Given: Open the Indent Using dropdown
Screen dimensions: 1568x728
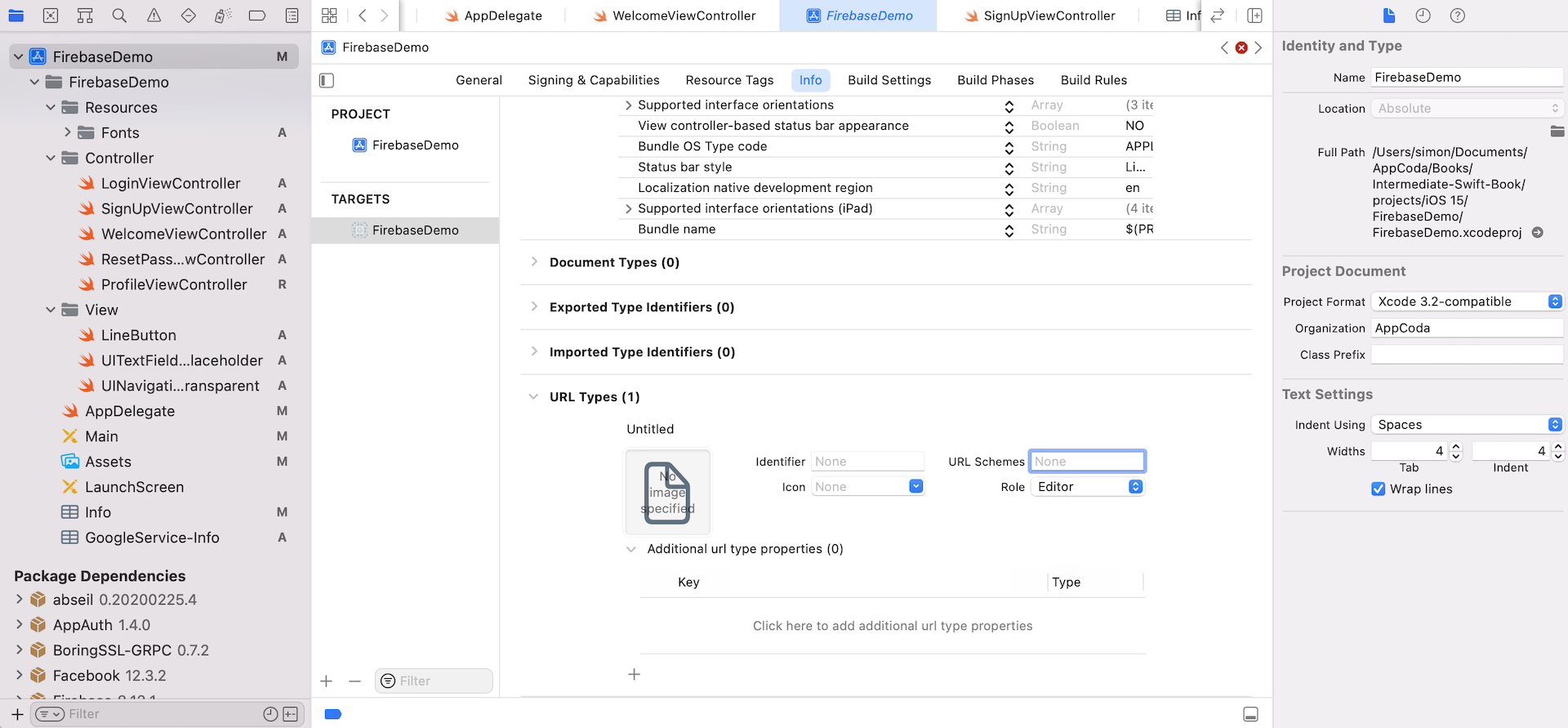Looking at the screenshot, I should [x=1467, y=425].
